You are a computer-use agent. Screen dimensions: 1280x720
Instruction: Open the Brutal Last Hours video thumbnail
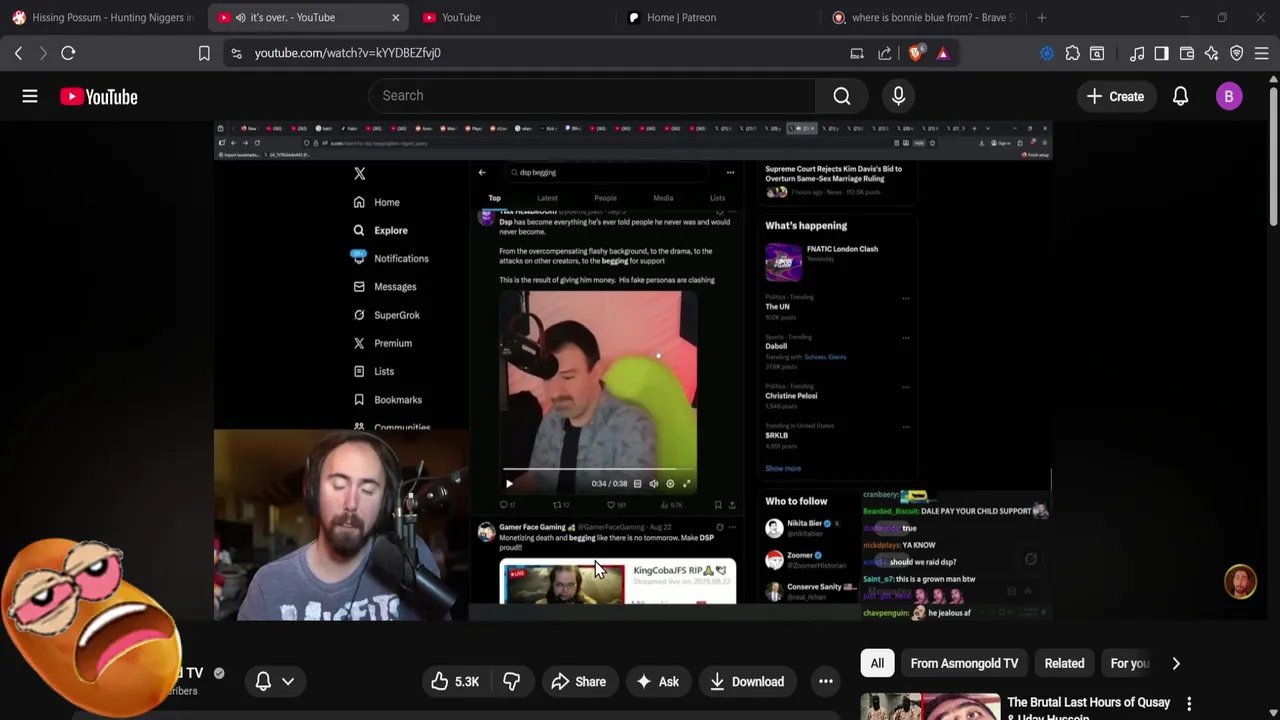click(930, 706)
